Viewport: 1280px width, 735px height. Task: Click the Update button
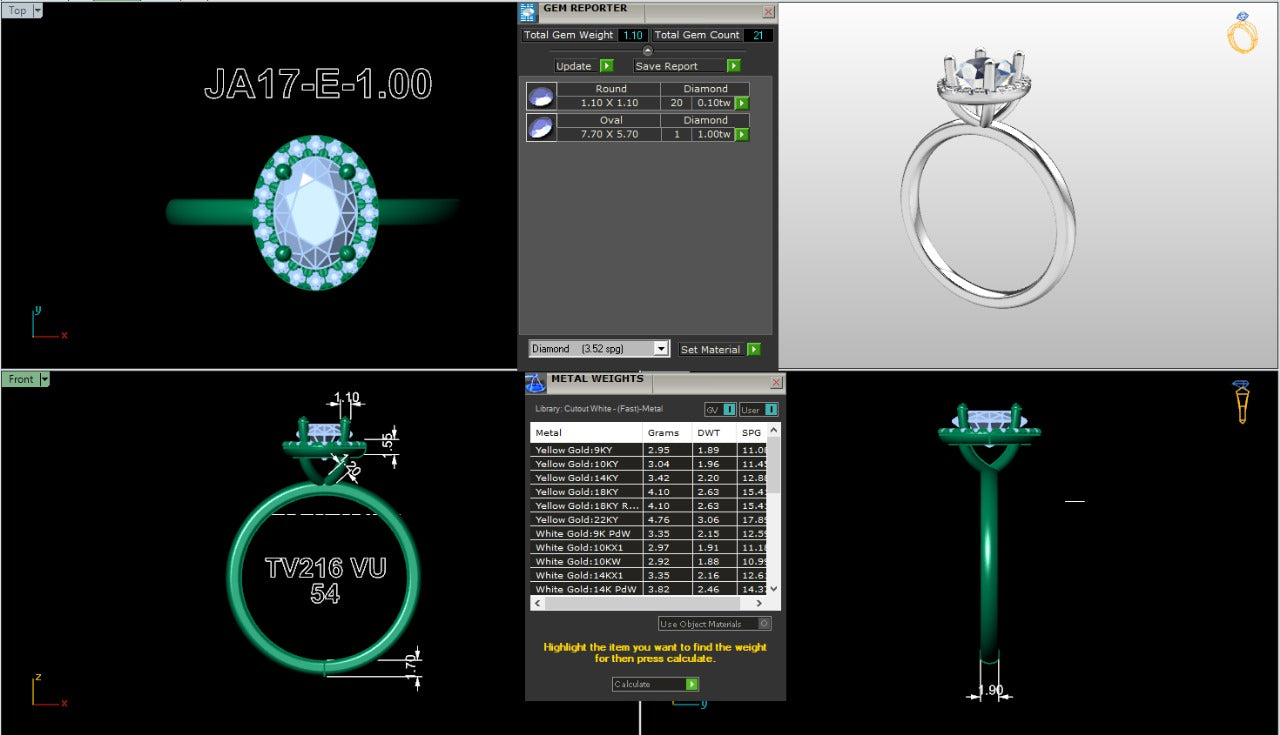tap(576, 66)
